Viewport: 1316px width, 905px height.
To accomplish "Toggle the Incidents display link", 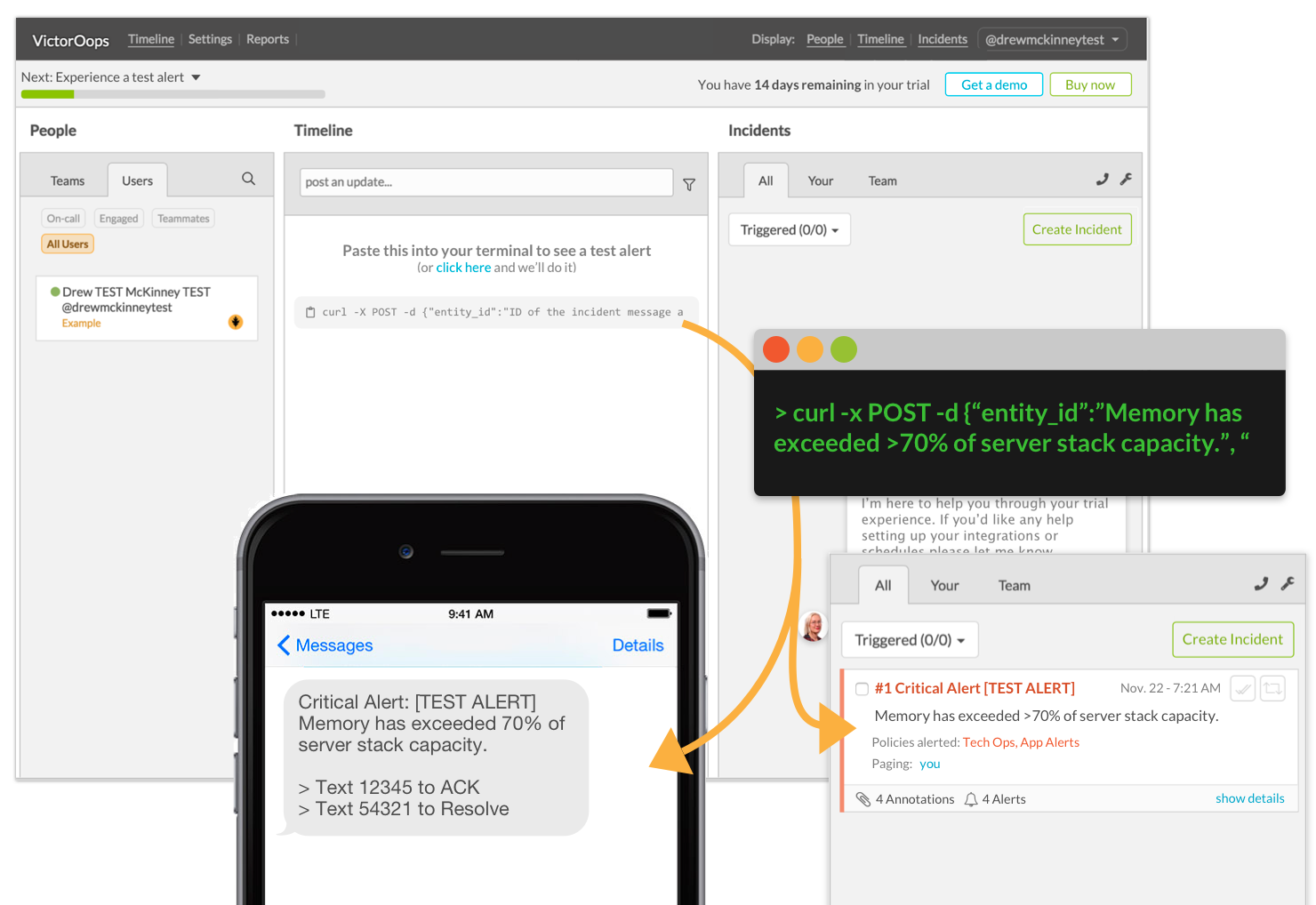I will click(x=943, y=39).
